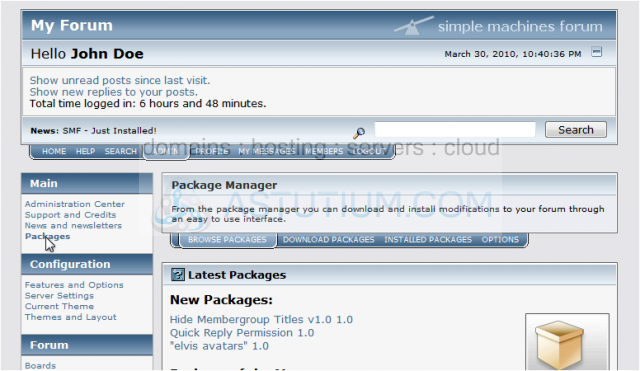Click the package box image
The width and height of the screenshot is (640, 371).
point(567,342)
